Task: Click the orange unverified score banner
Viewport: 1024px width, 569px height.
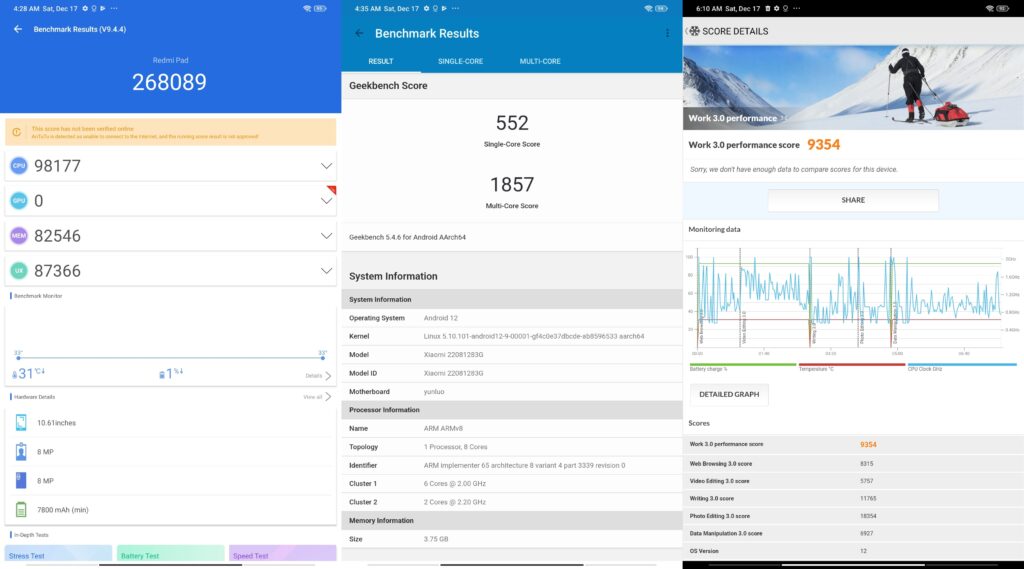Action: (170, 132)
